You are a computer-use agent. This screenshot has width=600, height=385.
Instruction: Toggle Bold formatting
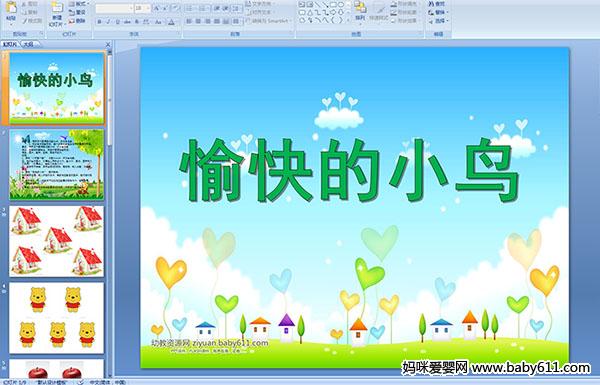[99, 22]
